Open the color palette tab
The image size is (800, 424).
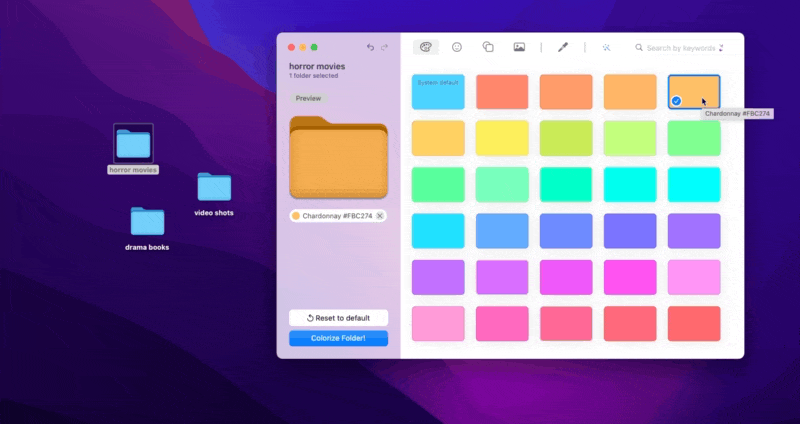[426, 47]
